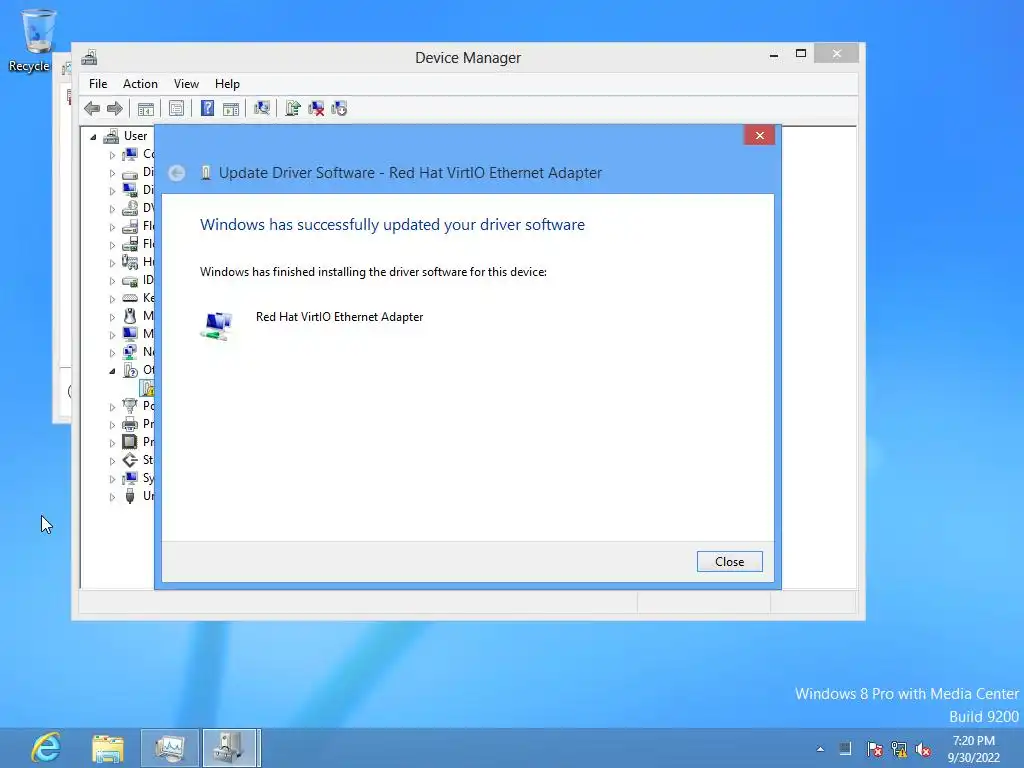Select the User root node in tree
This screenshot has height=768, width=1024.
coord(136,136)
